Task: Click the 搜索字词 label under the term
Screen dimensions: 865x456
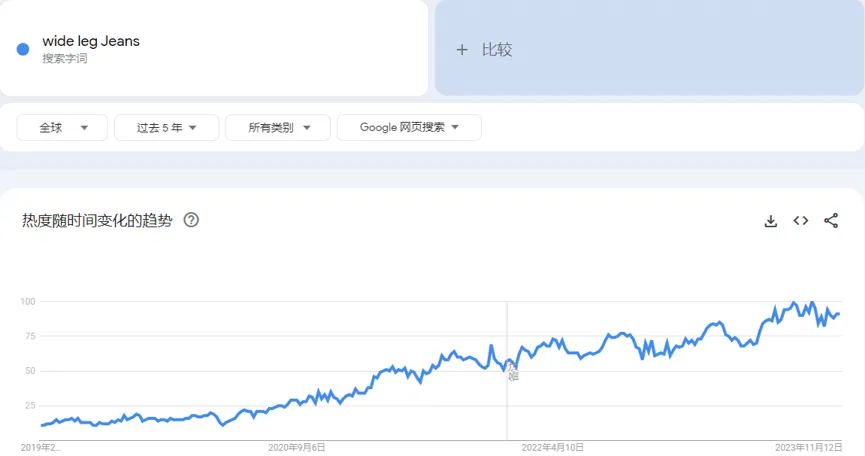Action: pos(65,58)
